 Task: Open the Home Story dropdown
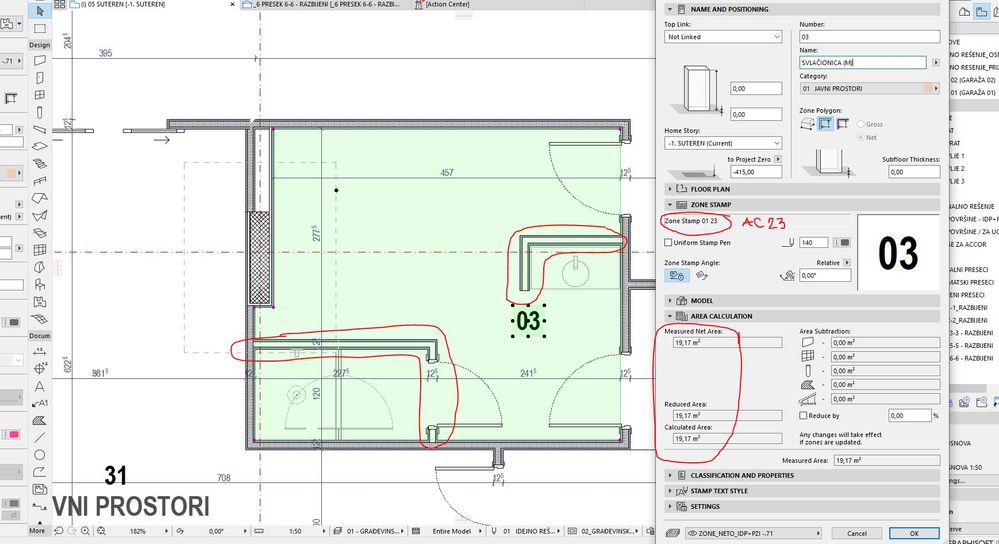[723, 143]
